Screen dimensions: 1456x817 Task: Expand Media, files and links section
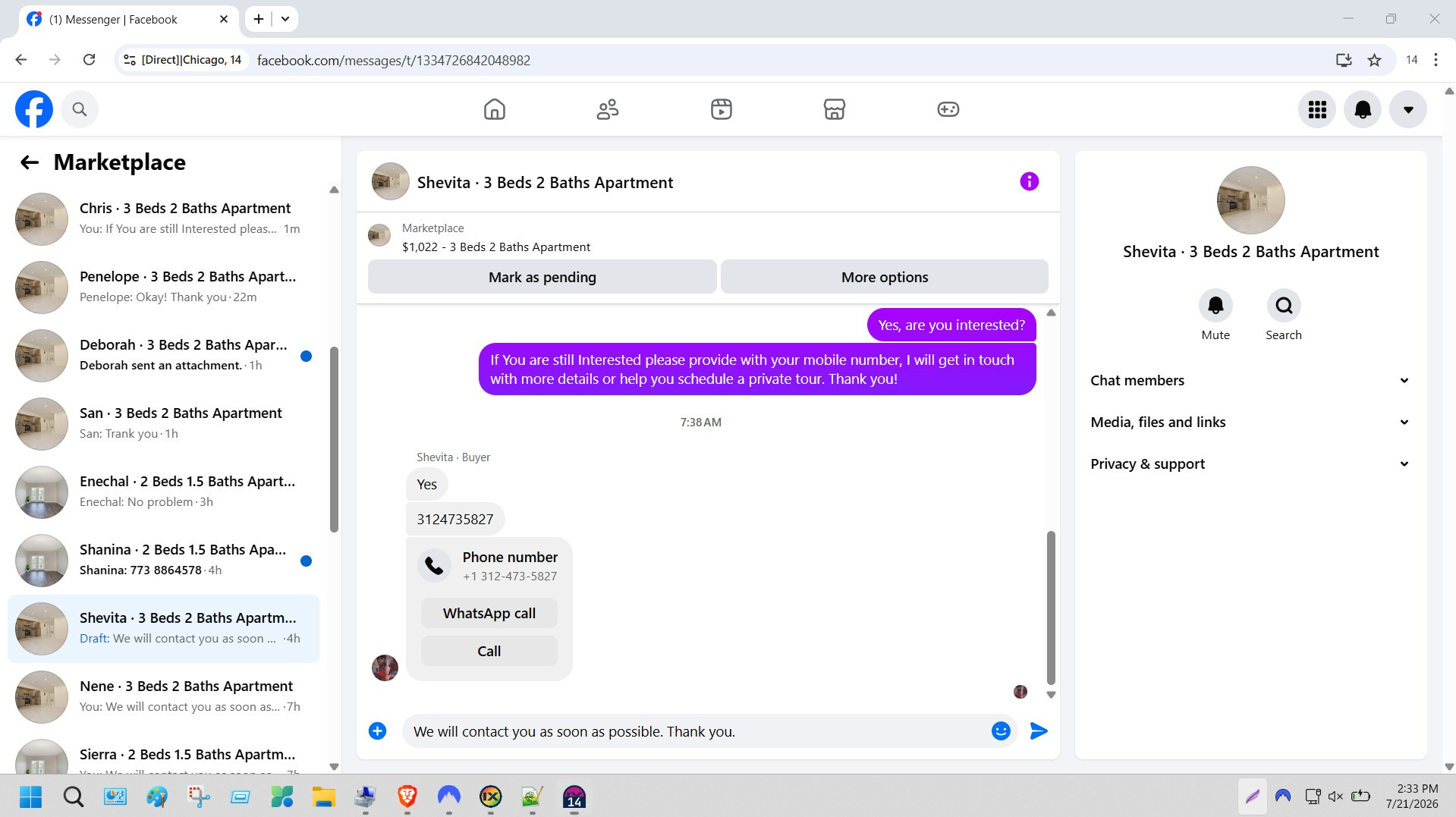pos(1250,422)
